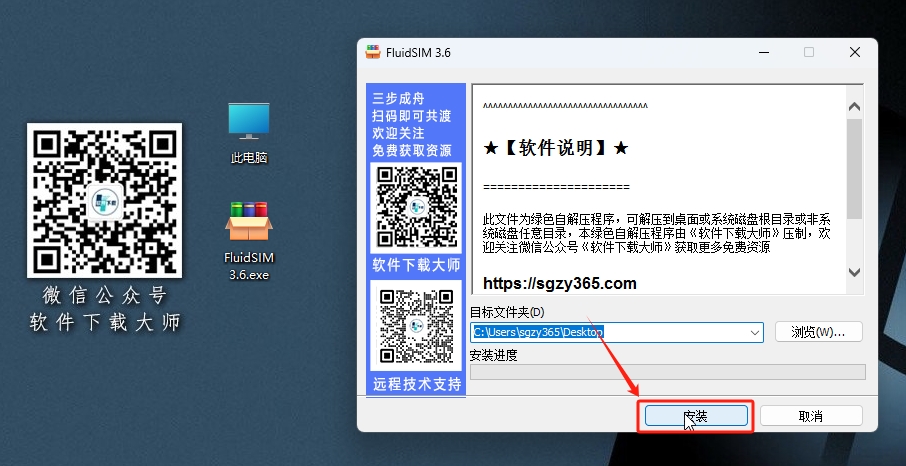Minimize the FluidSIM 3.6 window

[x=764, y=52]
